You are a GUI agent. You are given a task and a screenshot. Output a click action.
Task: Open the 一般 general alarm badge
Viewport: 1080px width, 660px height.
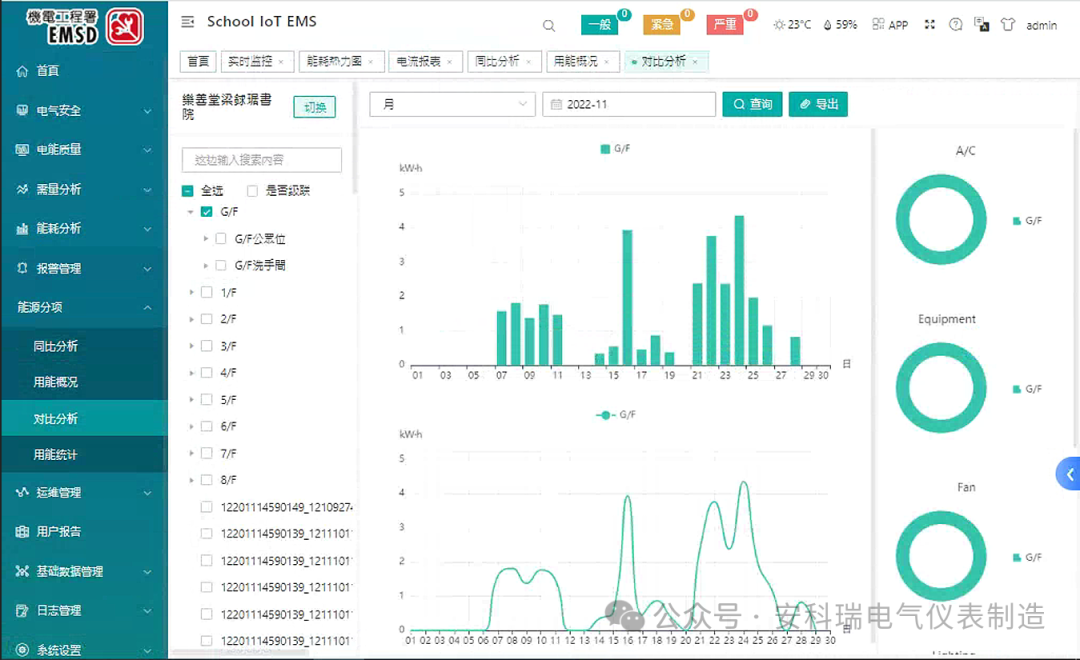[x=599, y=25]
